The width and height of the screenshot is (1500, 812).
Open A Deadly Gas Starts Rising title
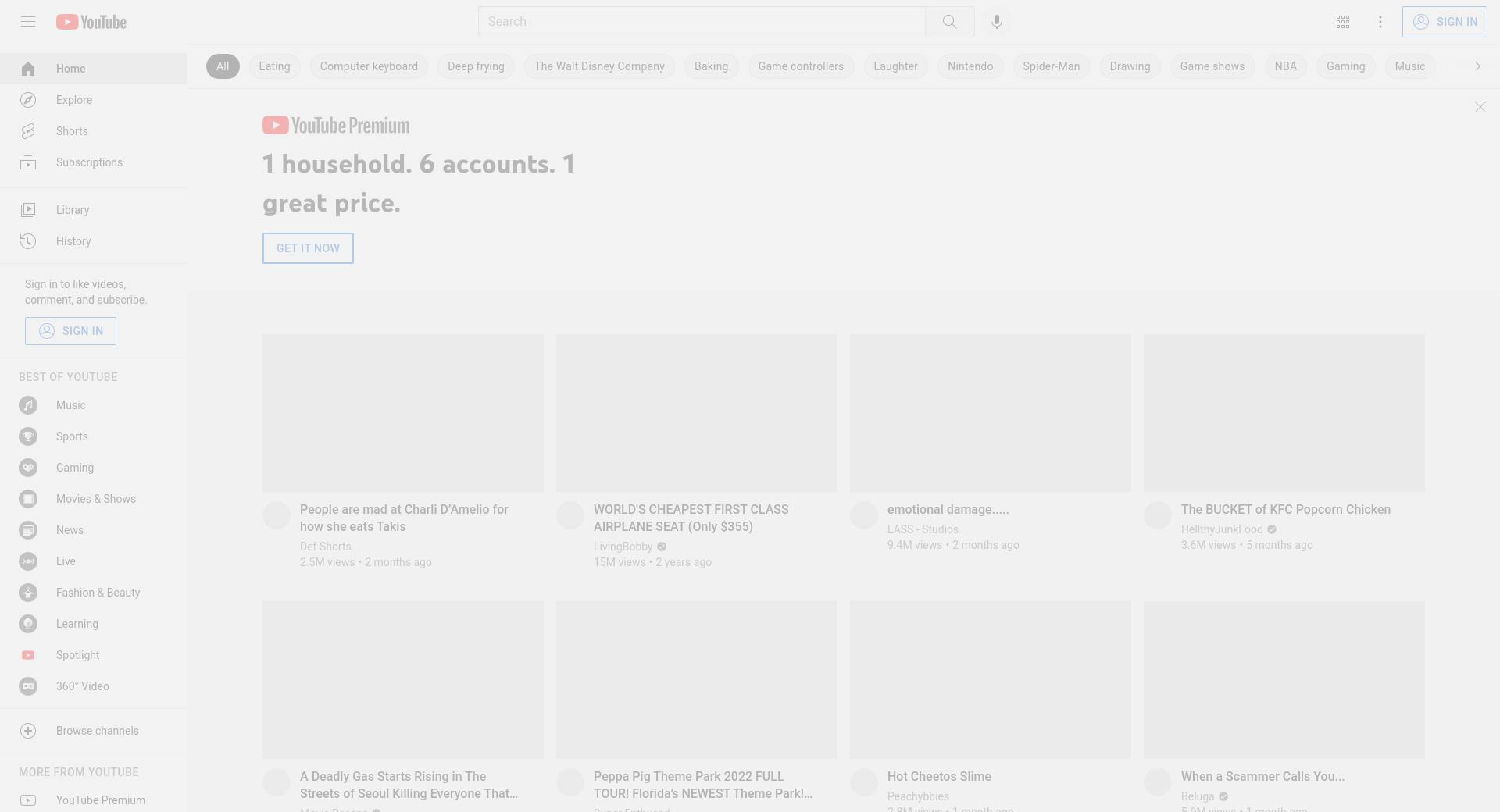(x=409, y=785)
